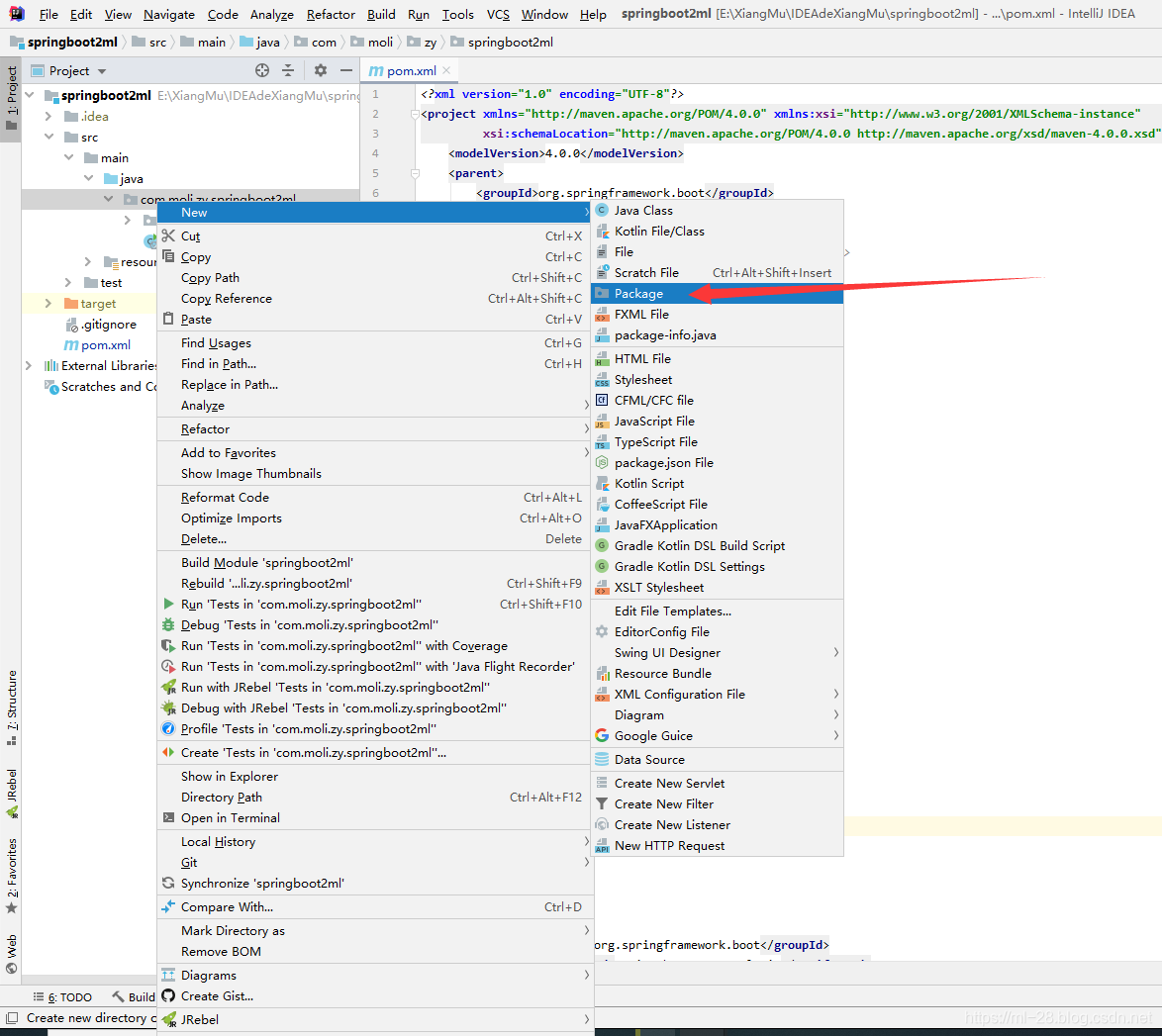Viewport: 1162px width, 1036px height.
Task: Click the Create Gist GitHub icon
Action: 168,995
